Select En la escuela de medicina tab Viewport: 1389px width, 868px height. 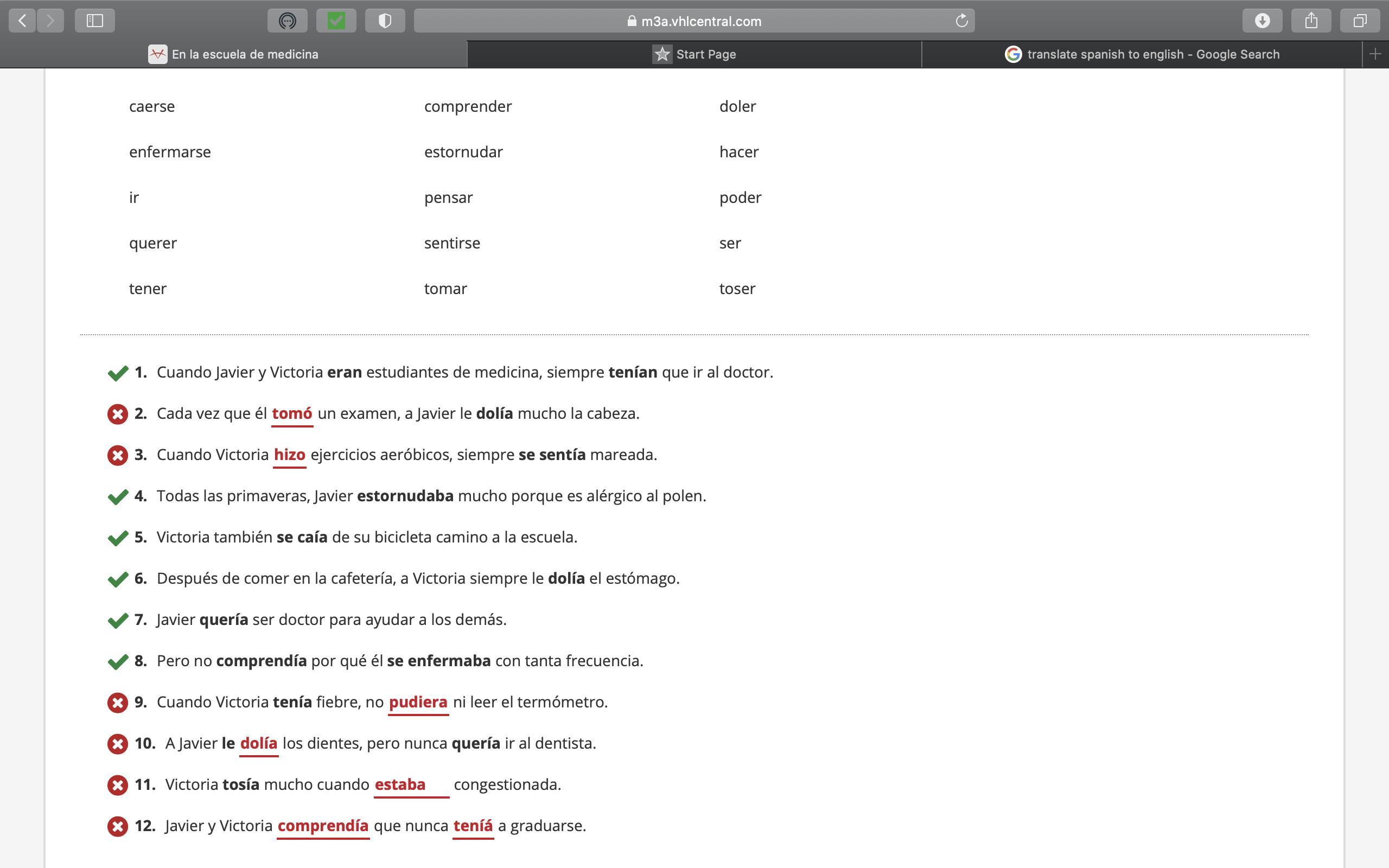234,54
